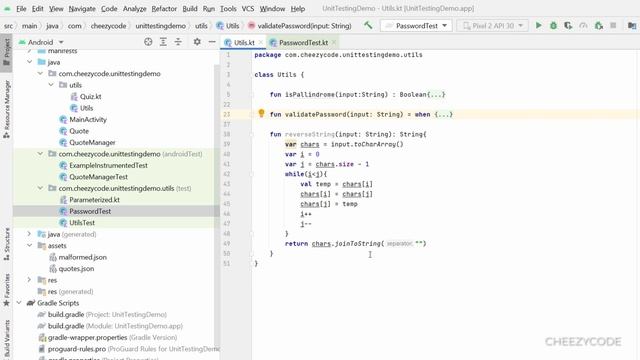Close the Utils.kt editor tab
Image resolution: width=640 pixels, height=360 pixels.
tap(260, 42)
